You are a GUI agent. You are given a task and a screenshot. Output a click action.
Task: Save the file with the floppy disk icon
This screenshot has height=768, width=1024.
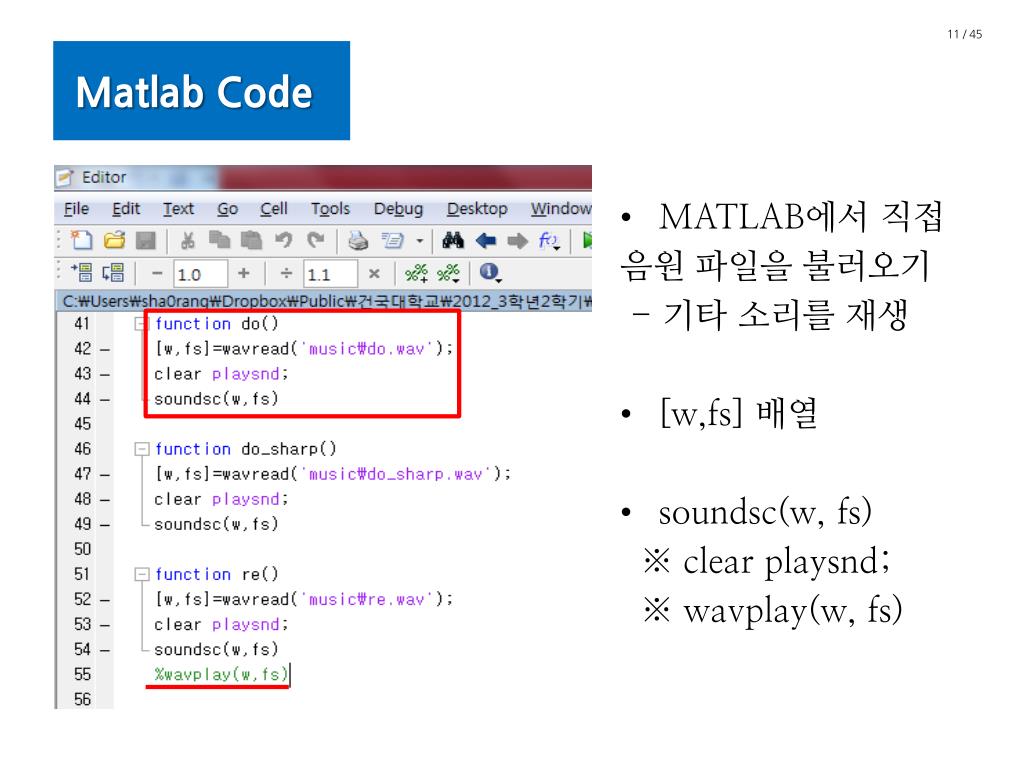point(146,241)
